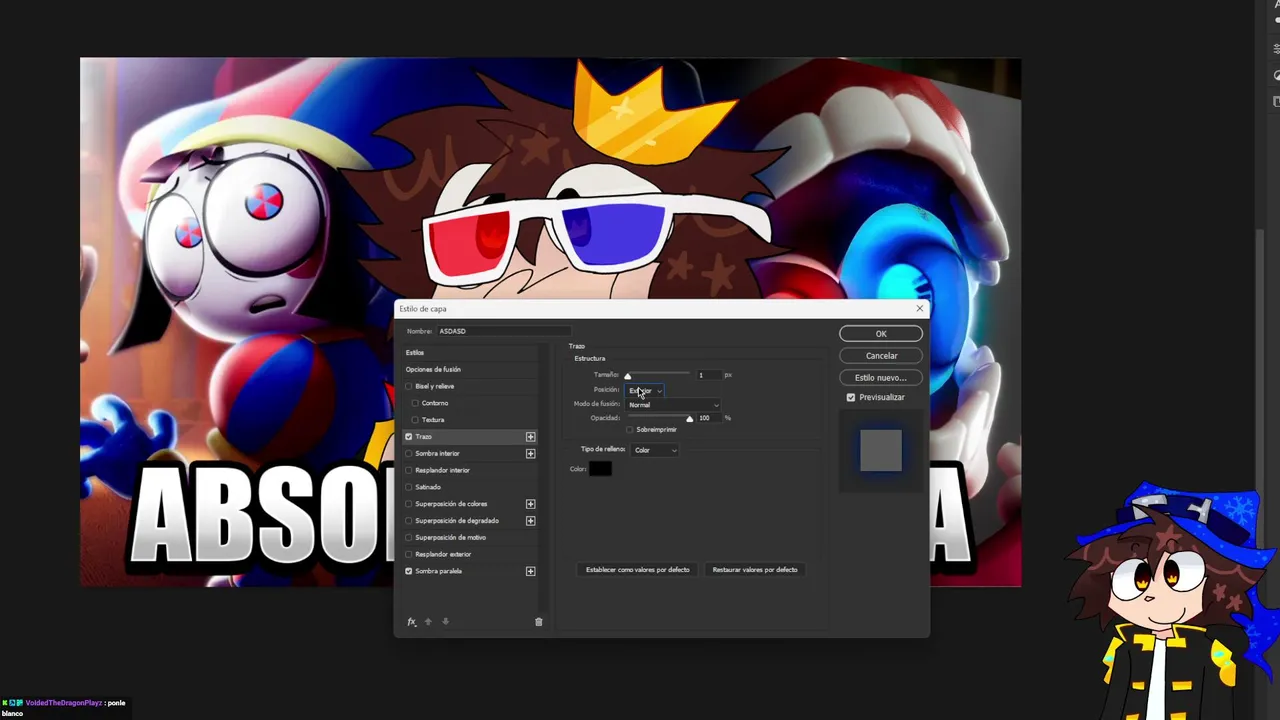Toggle the Previsualizar checkbox

coord(851,397)
